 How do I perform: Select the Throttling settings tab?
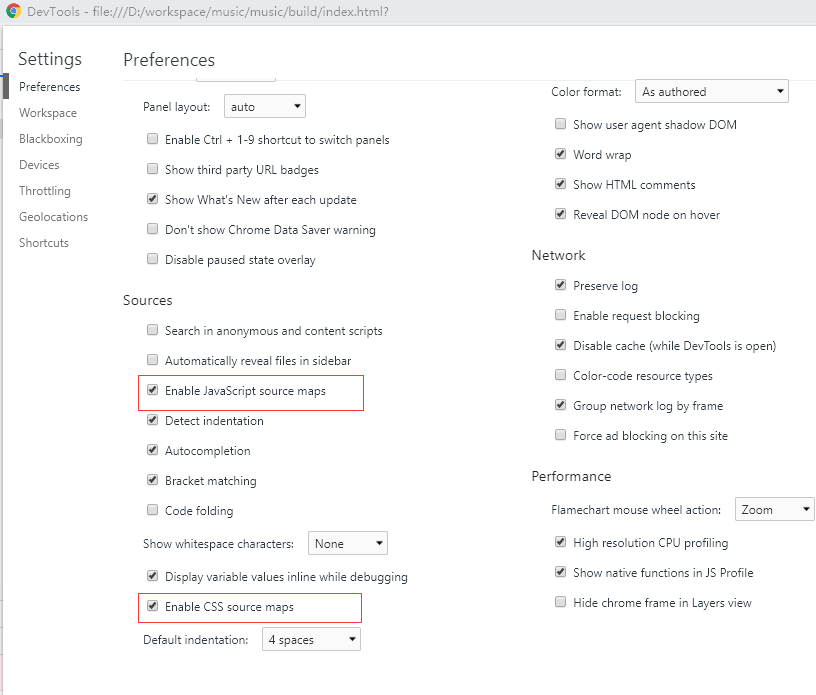45,191
